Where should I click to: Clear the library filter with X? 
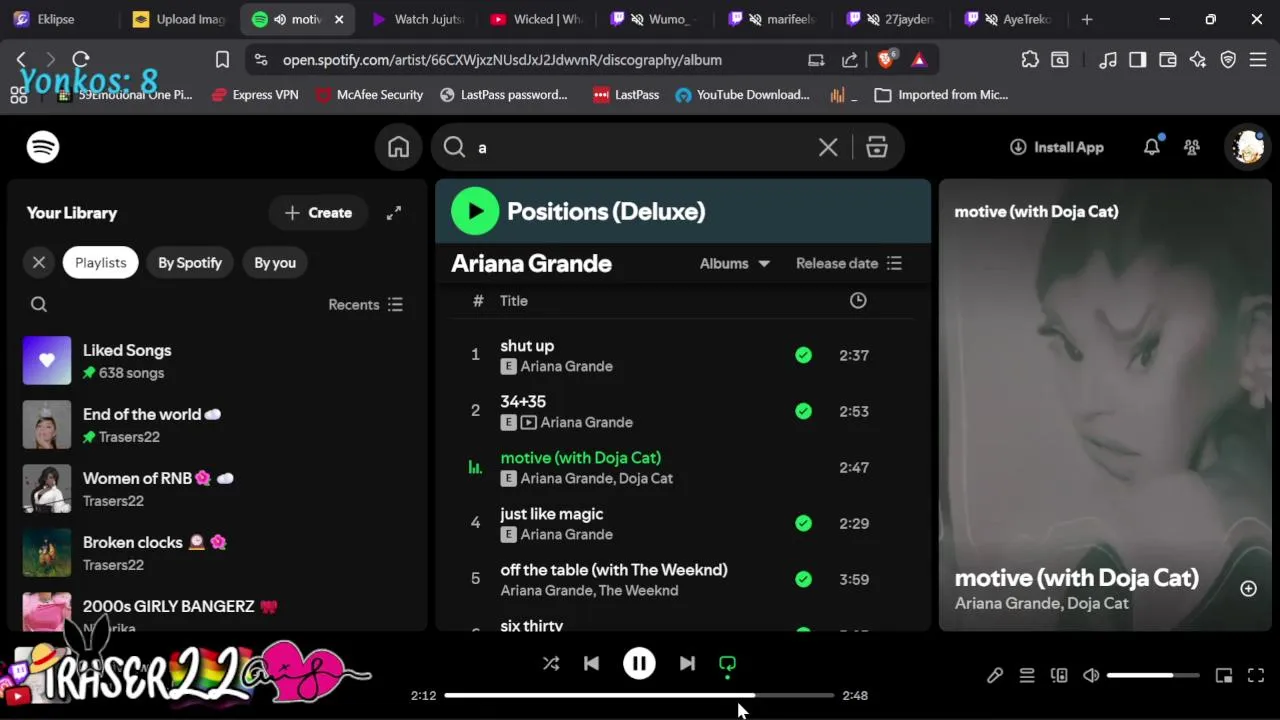pos(39,263)
